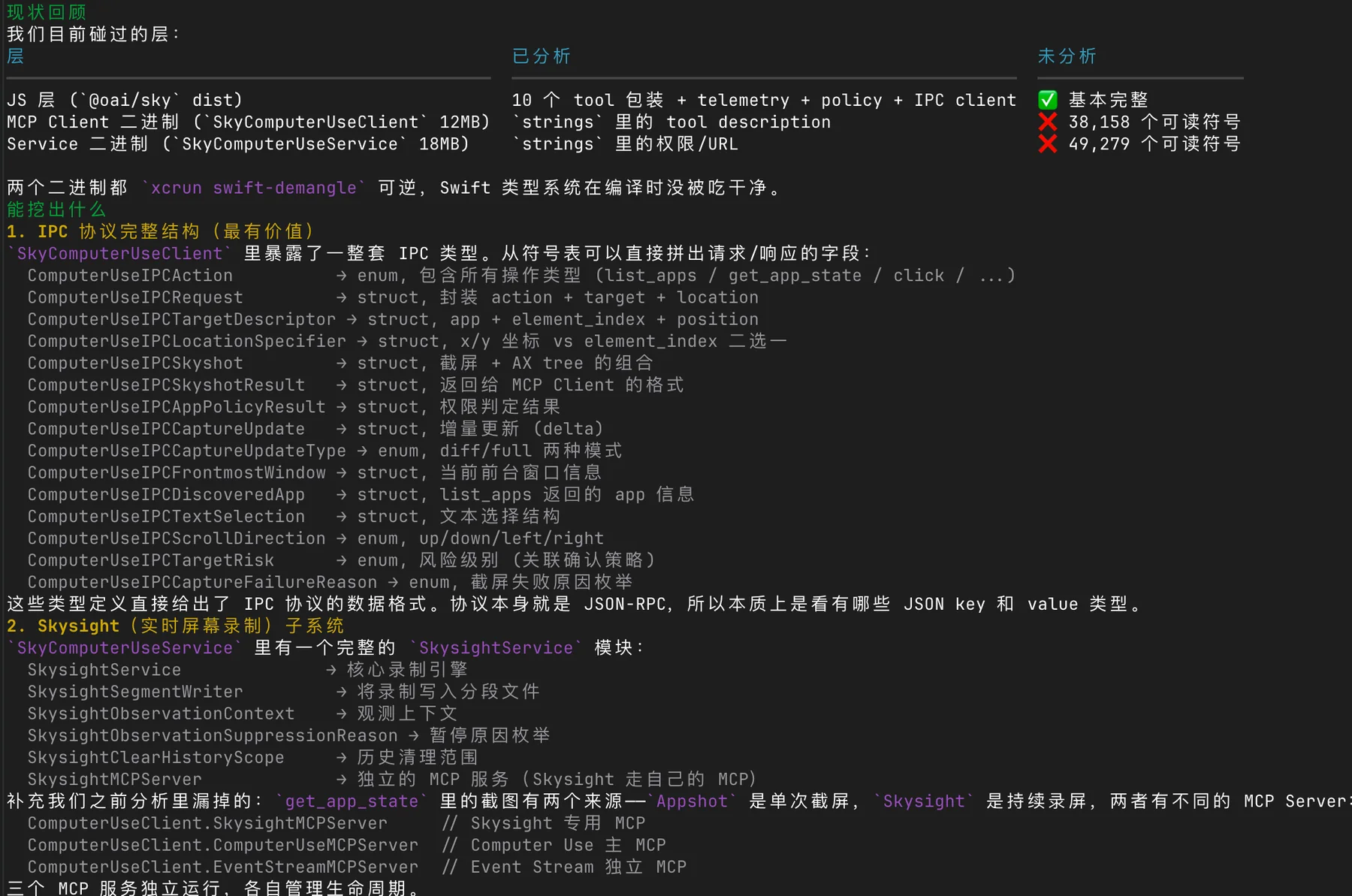Click the purple 'SkysightService' code text

tap(496, 647)
